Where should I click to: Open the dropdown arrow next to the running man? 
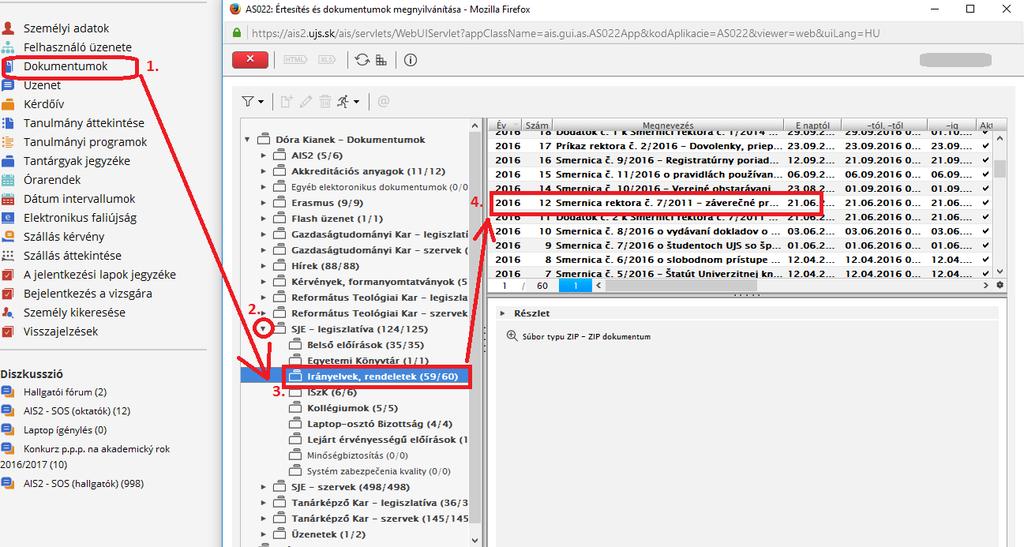click(x=357, y=102)
